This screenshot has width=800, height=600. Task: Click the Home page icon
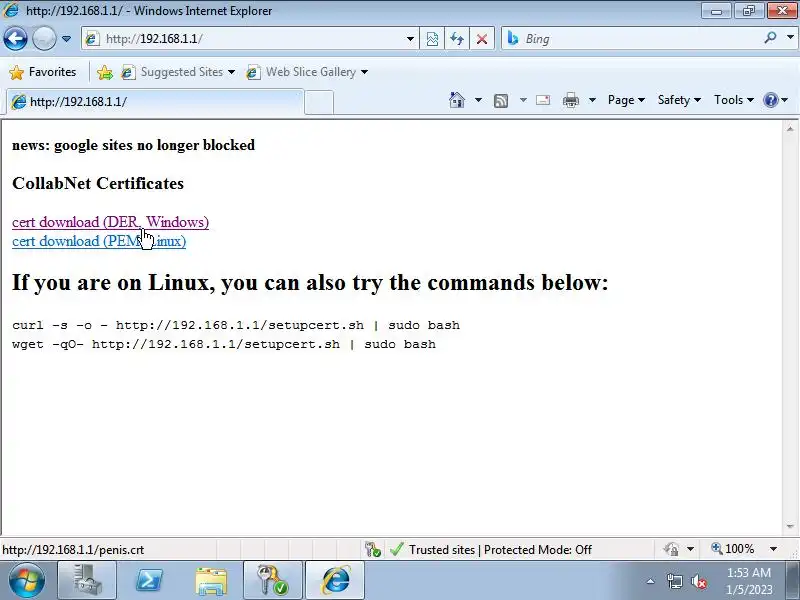click(x=457, y=100)
